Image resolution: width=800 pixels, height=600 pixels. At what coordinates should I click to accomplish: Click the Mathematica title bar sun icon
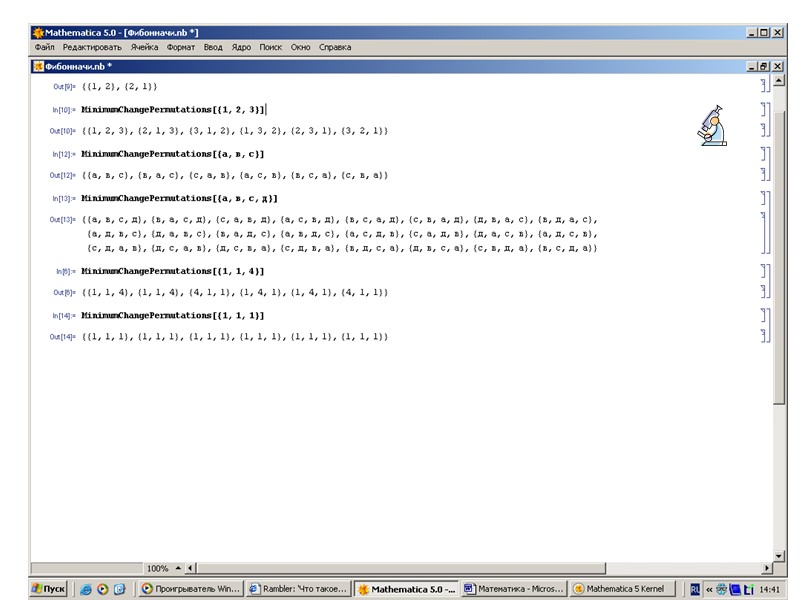(x=38, y=33)
